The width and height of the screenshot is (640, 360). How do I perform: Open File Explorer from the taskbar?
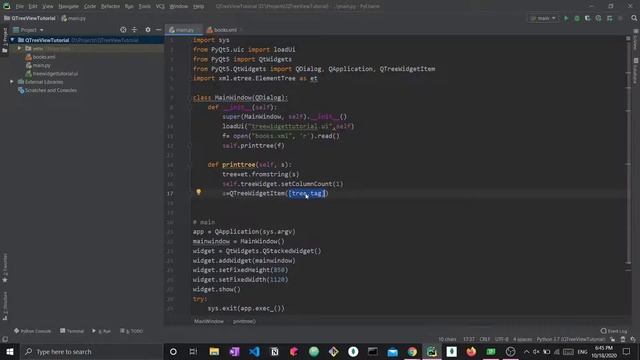coord(214,351)
